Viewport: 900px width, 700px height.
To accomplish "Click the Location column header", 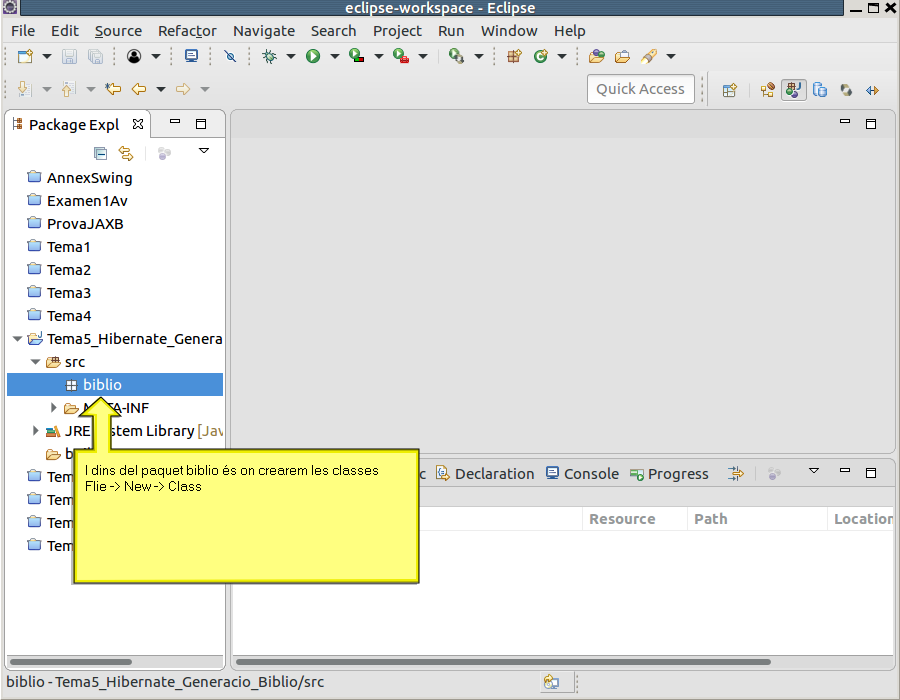I will tap(860, 519).
